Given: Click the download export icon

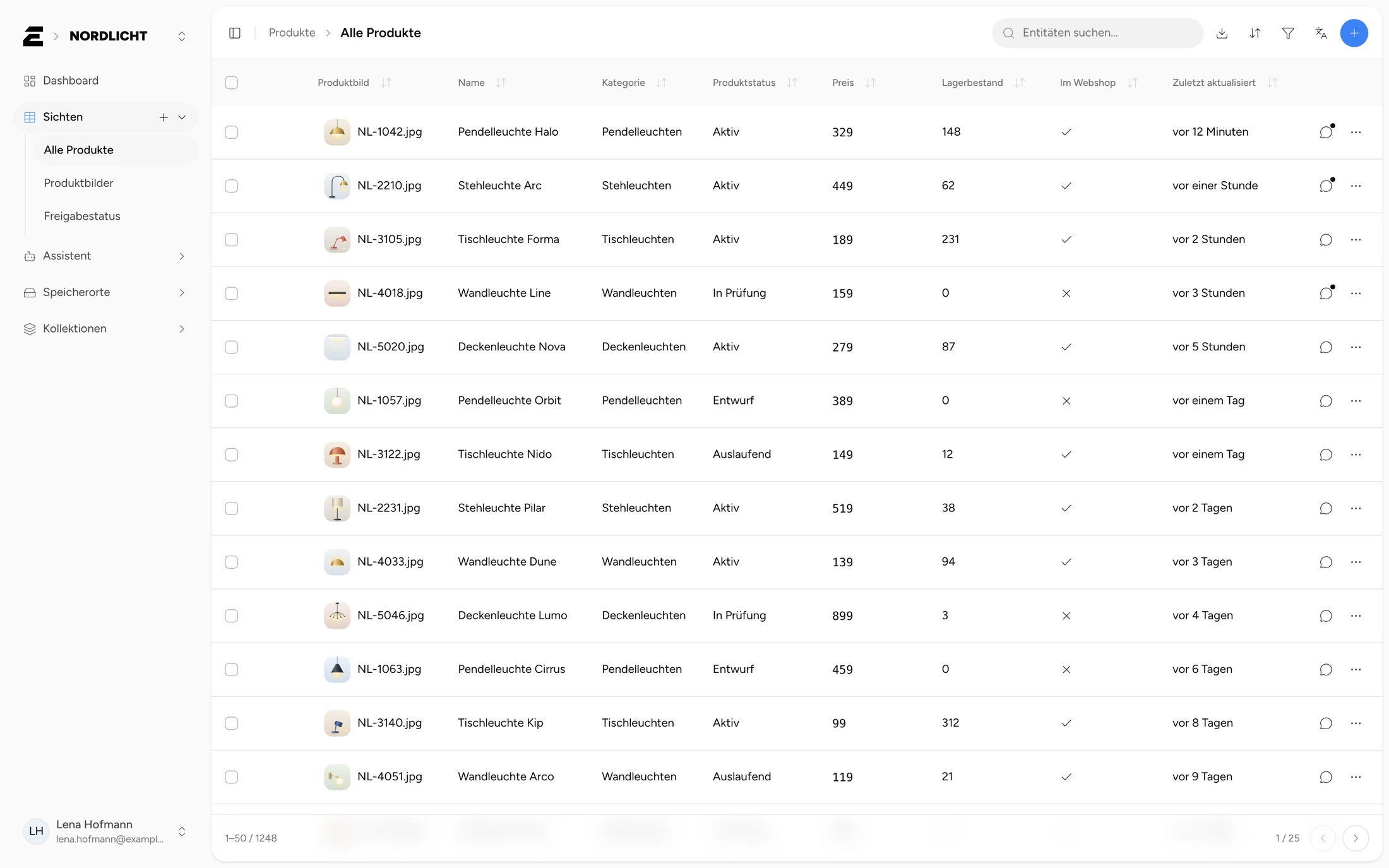Looking at the screenshot, I should click(1222, 33).
